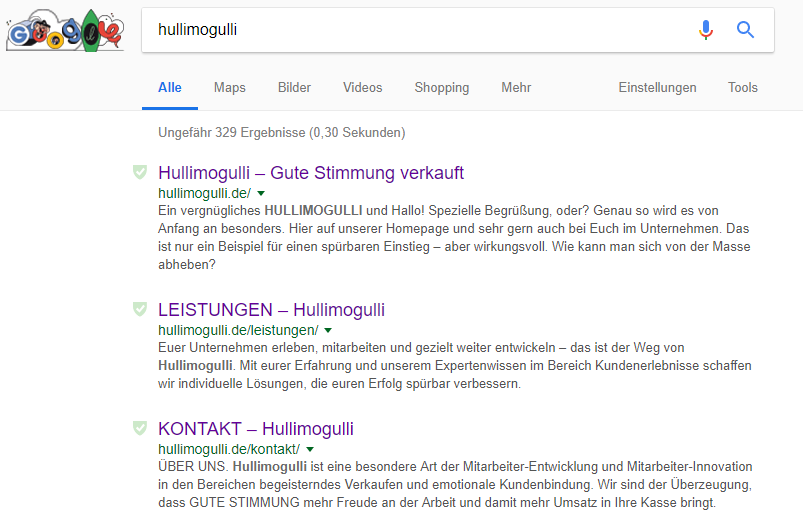The width and height of the screenshot is (803, 528).
Task: Activate voice search microphone icon
Action: pyautogui.click(x=706, y=30)
